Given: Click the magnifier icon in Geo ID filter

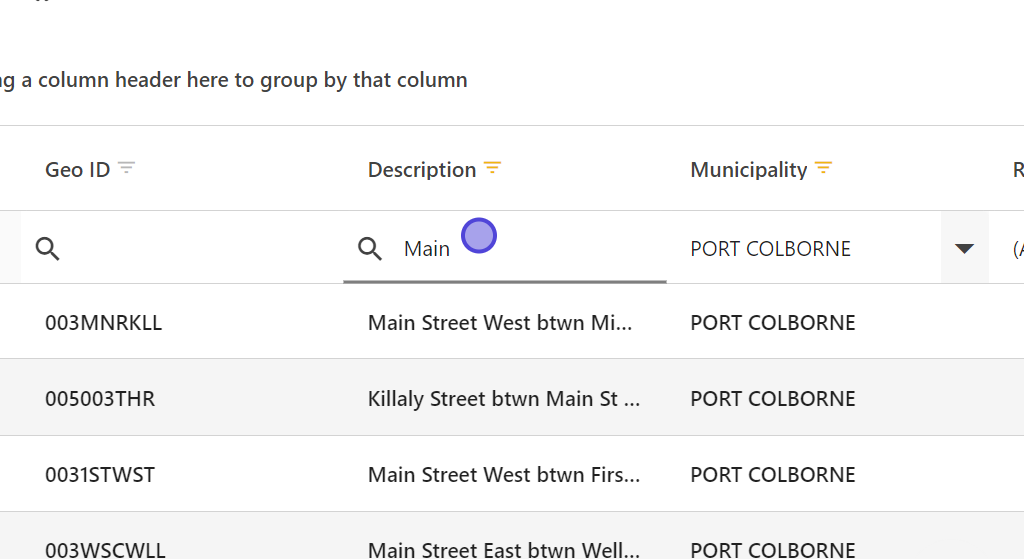Looking at the screenshot, I should click(47, 249).
